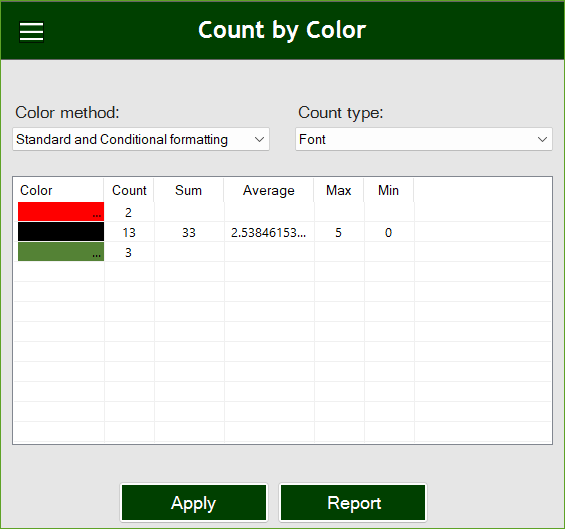This screenshot has height=529, width=565.
Task: Sort by the Max column header
Action: pos(339,190)
